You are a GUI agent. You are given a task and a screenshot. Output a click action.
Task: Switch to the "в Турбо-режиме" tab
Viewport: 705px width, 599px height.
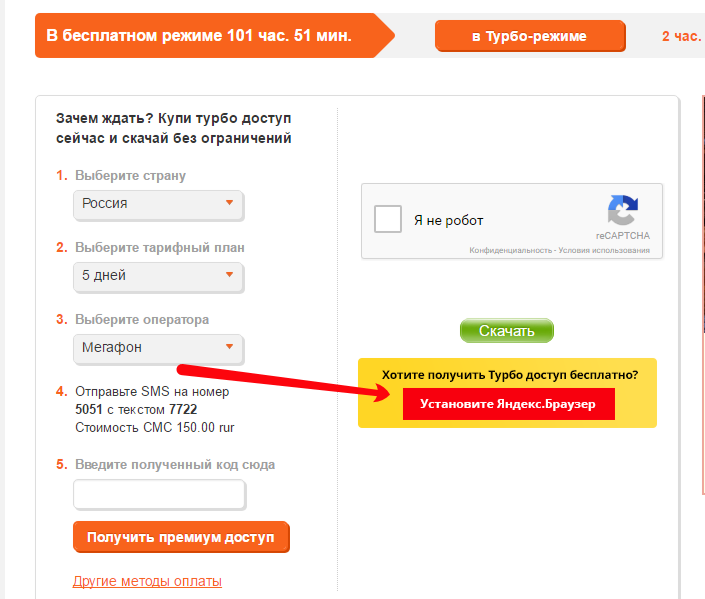point(529,36)
